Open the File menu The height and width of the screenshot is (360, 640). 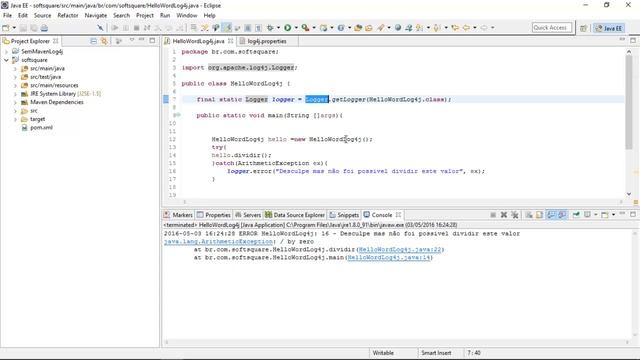[7, 16]
